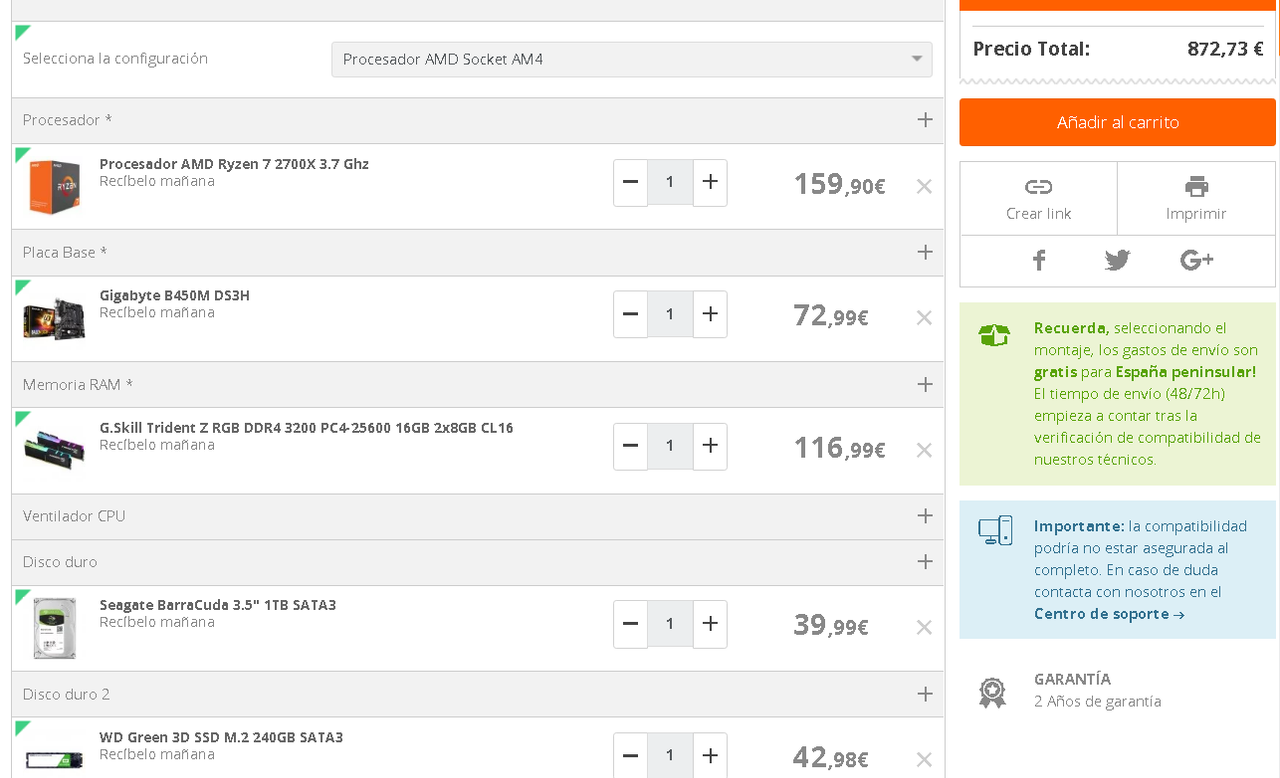The height and width of the screenshot is (778, 1280).
Task: Increase quantity of Seagate BarraCuda 1TB
Action: point(710,624)
